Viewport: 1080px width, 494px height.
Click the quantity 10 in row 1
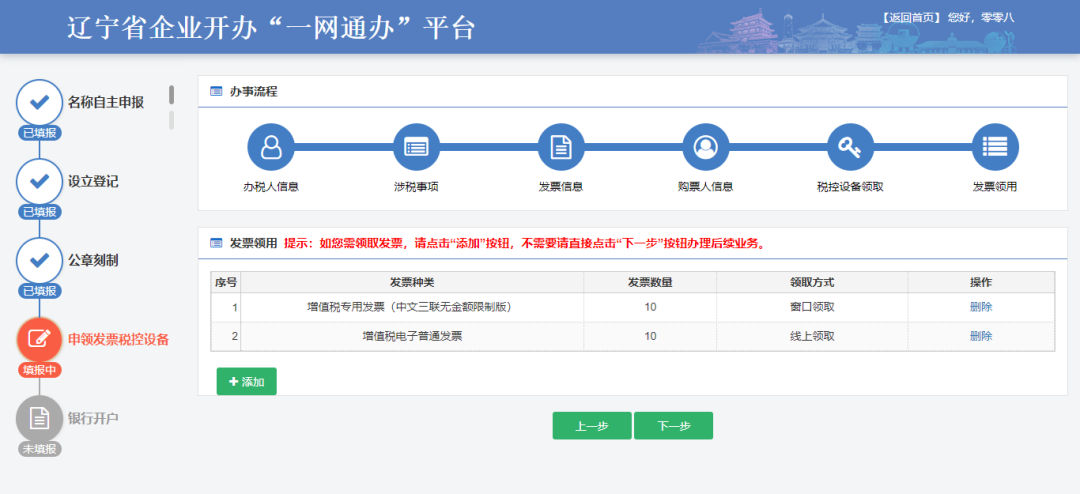point(650,307)
